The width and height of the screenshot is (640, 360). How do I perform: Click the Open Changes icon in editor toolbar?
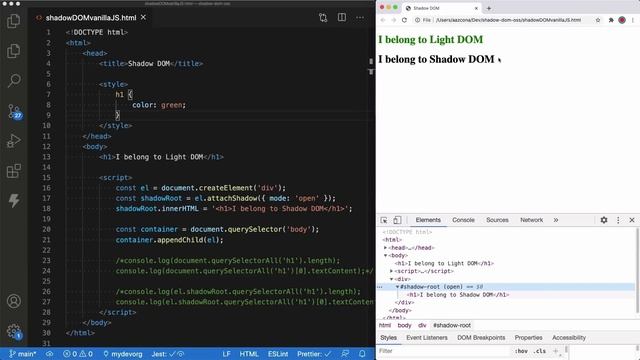point(323,18)
